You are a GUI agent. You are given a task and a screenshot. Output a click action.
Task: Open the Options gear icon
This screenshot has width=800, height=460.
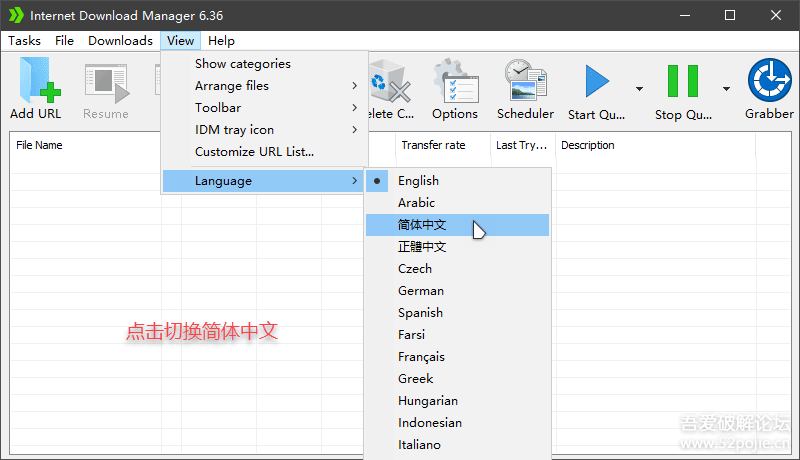pos(456,81)
